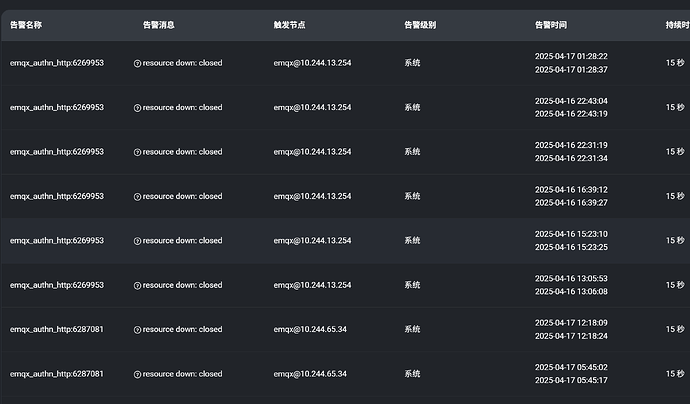This screenshot has height=404, width=690.
Task: Select alarm name emqx_authn_http:6287081 in the 12:18:09 row
Action: click(57, 330)
